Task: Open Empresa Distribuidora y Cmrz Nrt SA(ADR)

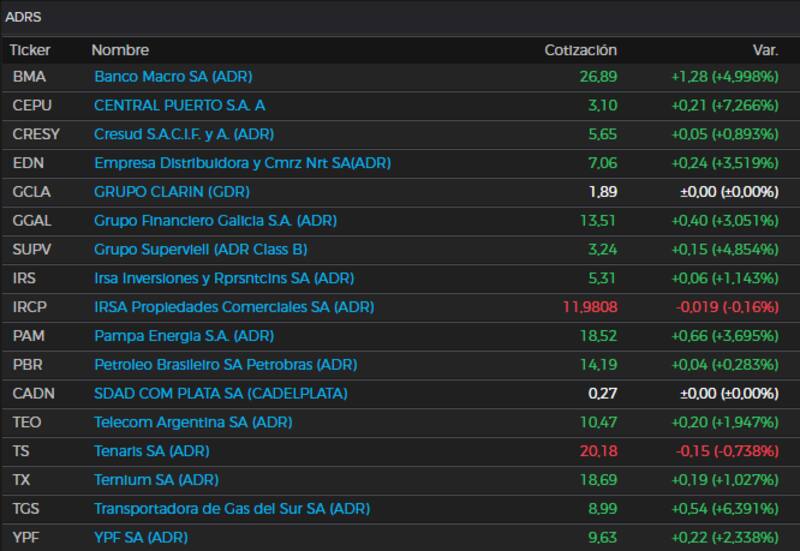Action: point(242,163)
